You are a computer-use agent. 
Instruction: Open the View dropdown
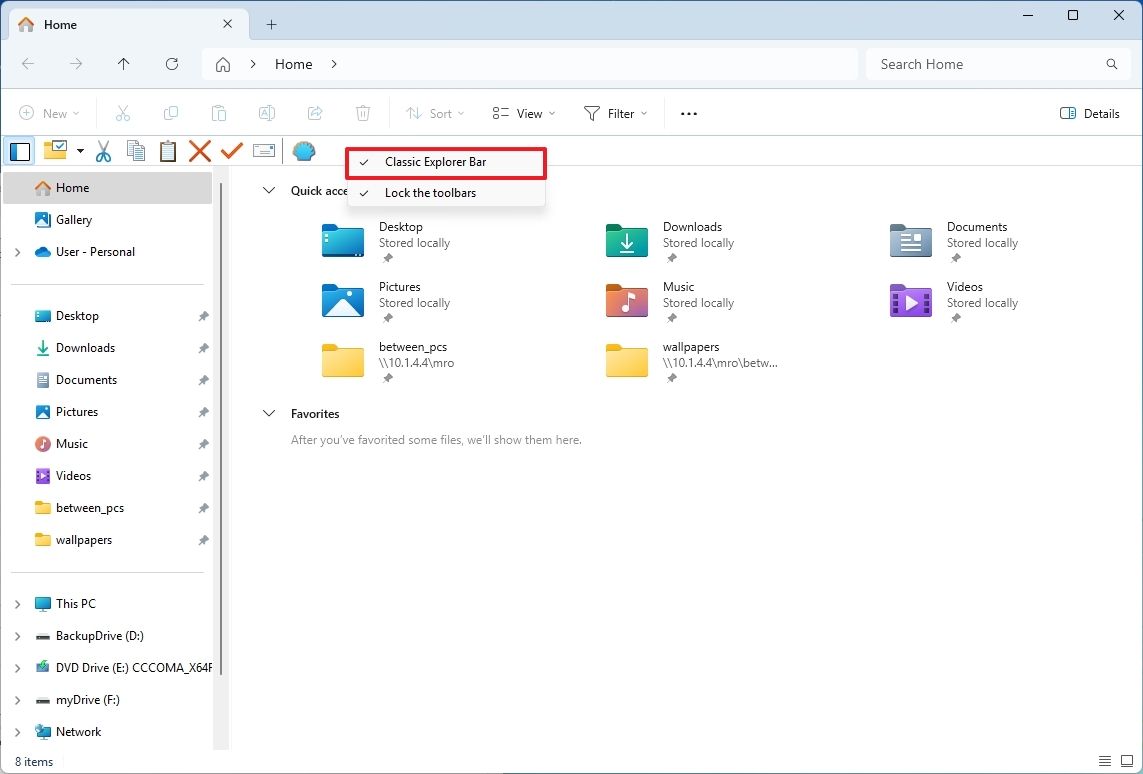(x=522, y=113)
